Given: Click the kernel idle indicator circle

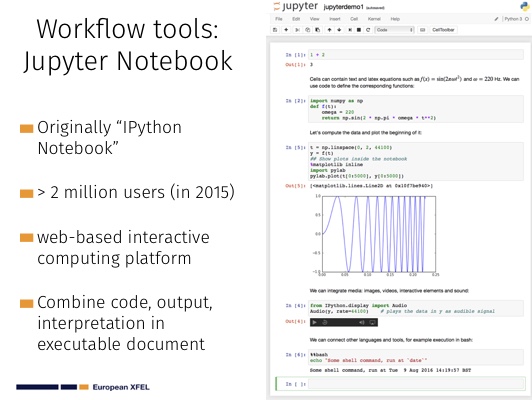Looking at the screenshot, I should click(x=527, y=19).
